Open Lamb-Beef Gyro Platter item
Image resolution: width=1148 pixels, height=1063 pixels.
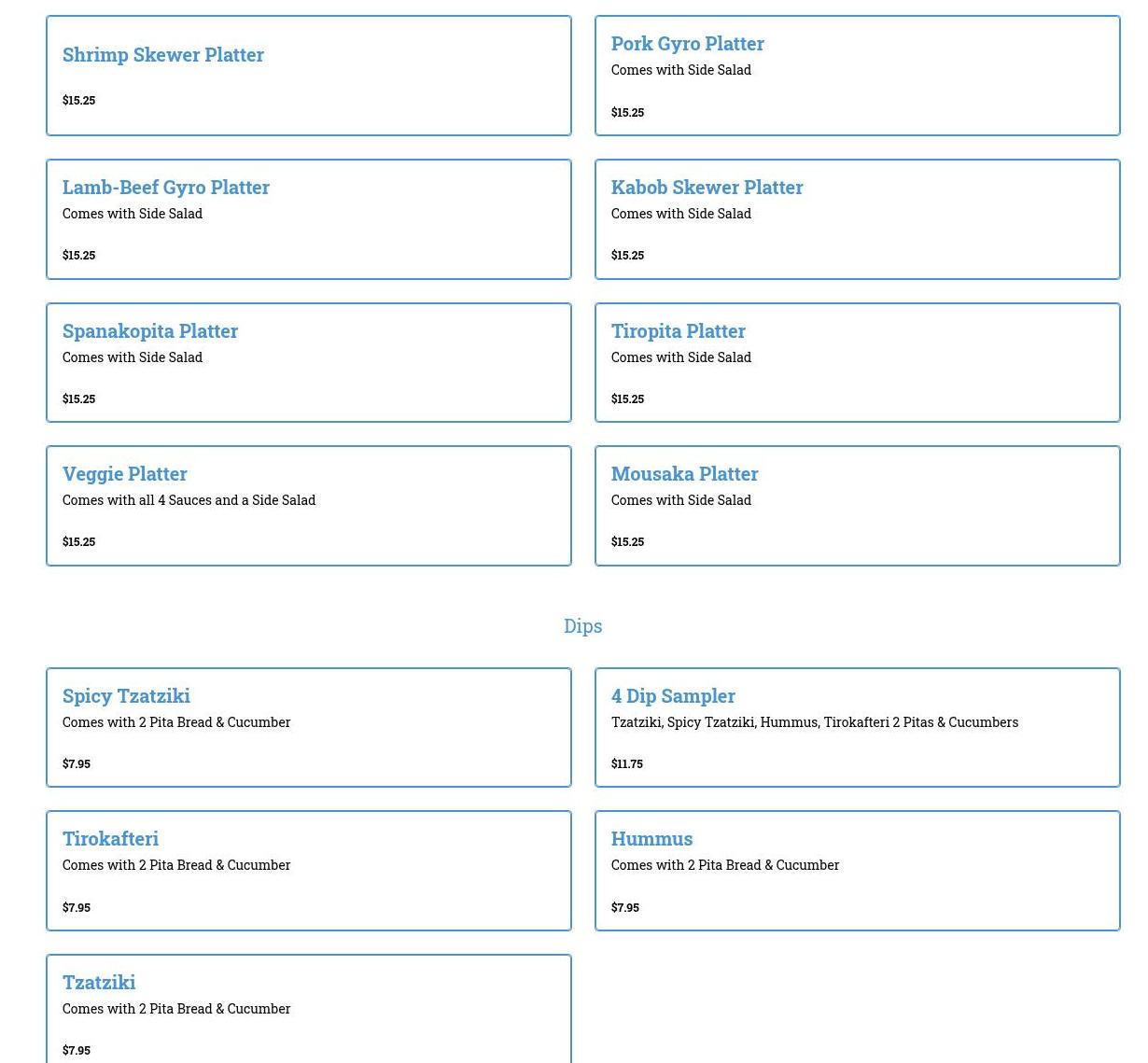click(309, 219)
